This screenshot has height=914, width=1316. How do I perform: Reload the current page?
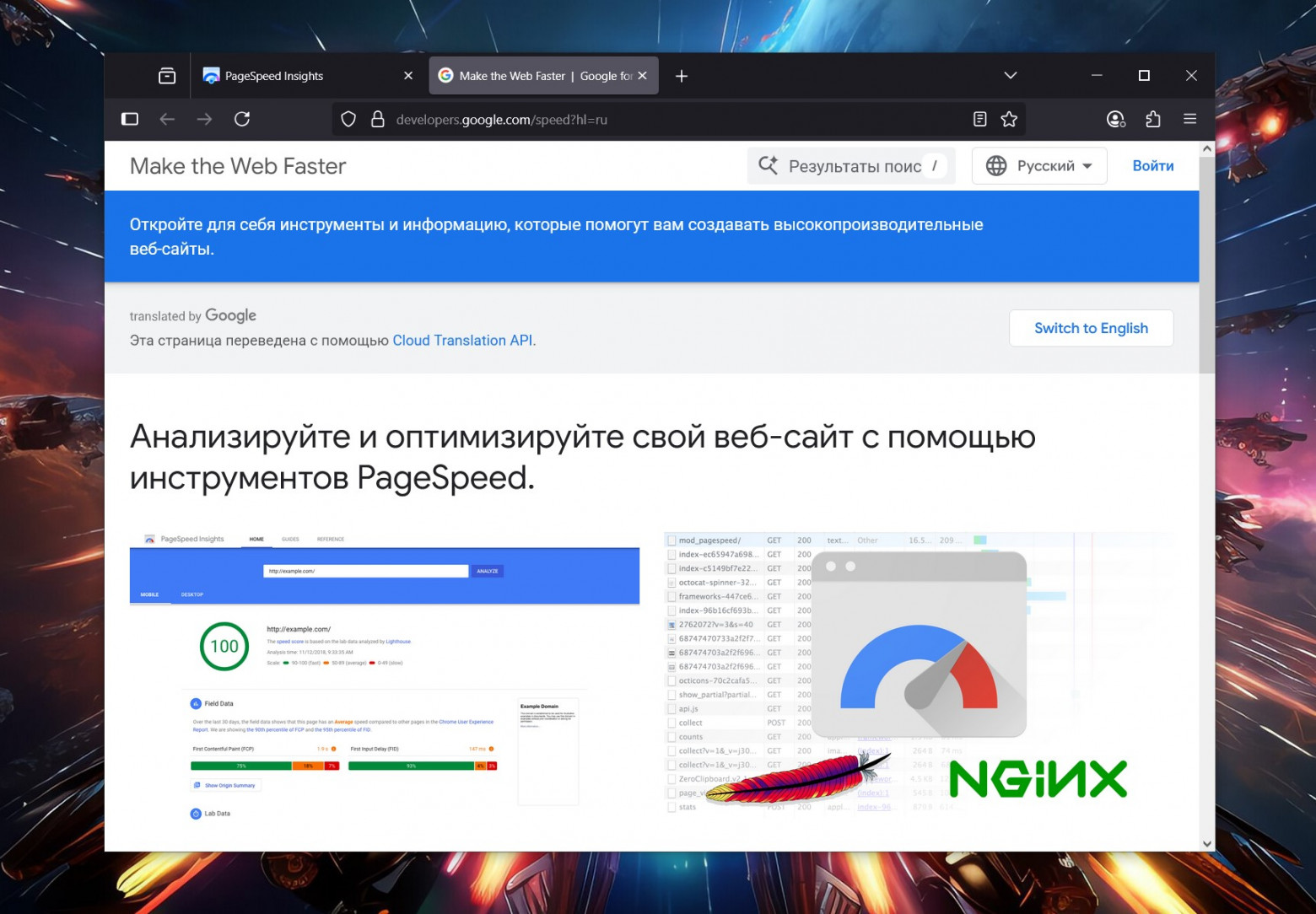click(242, 119)
